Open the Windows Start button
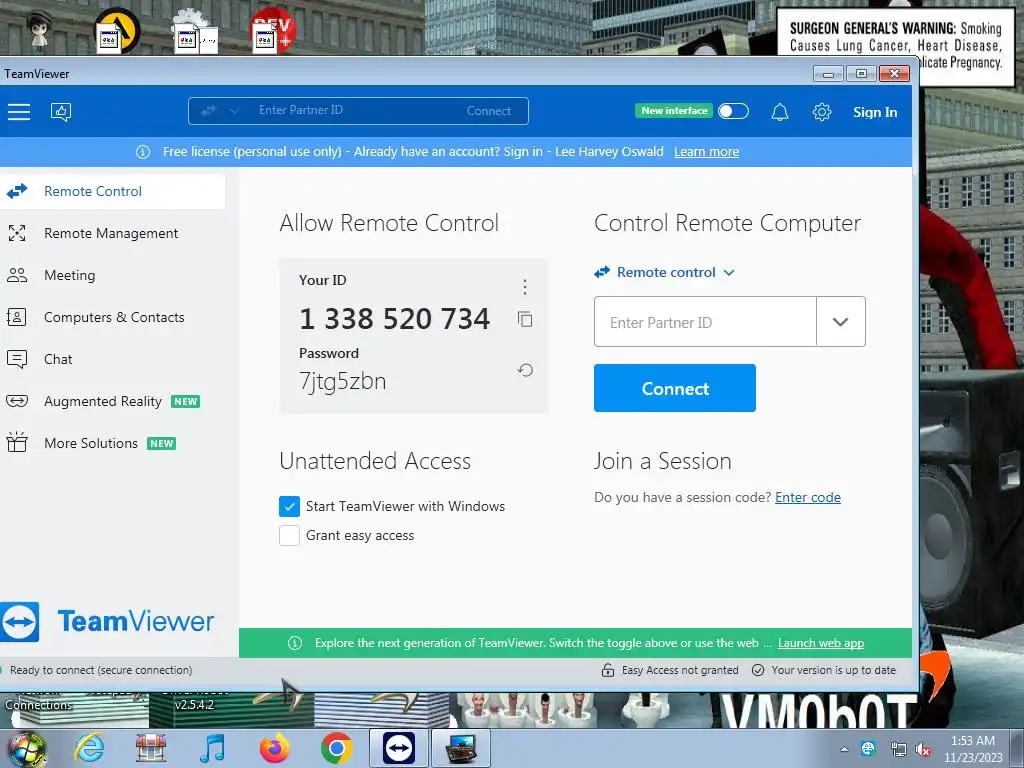 (x=26, y=749)
